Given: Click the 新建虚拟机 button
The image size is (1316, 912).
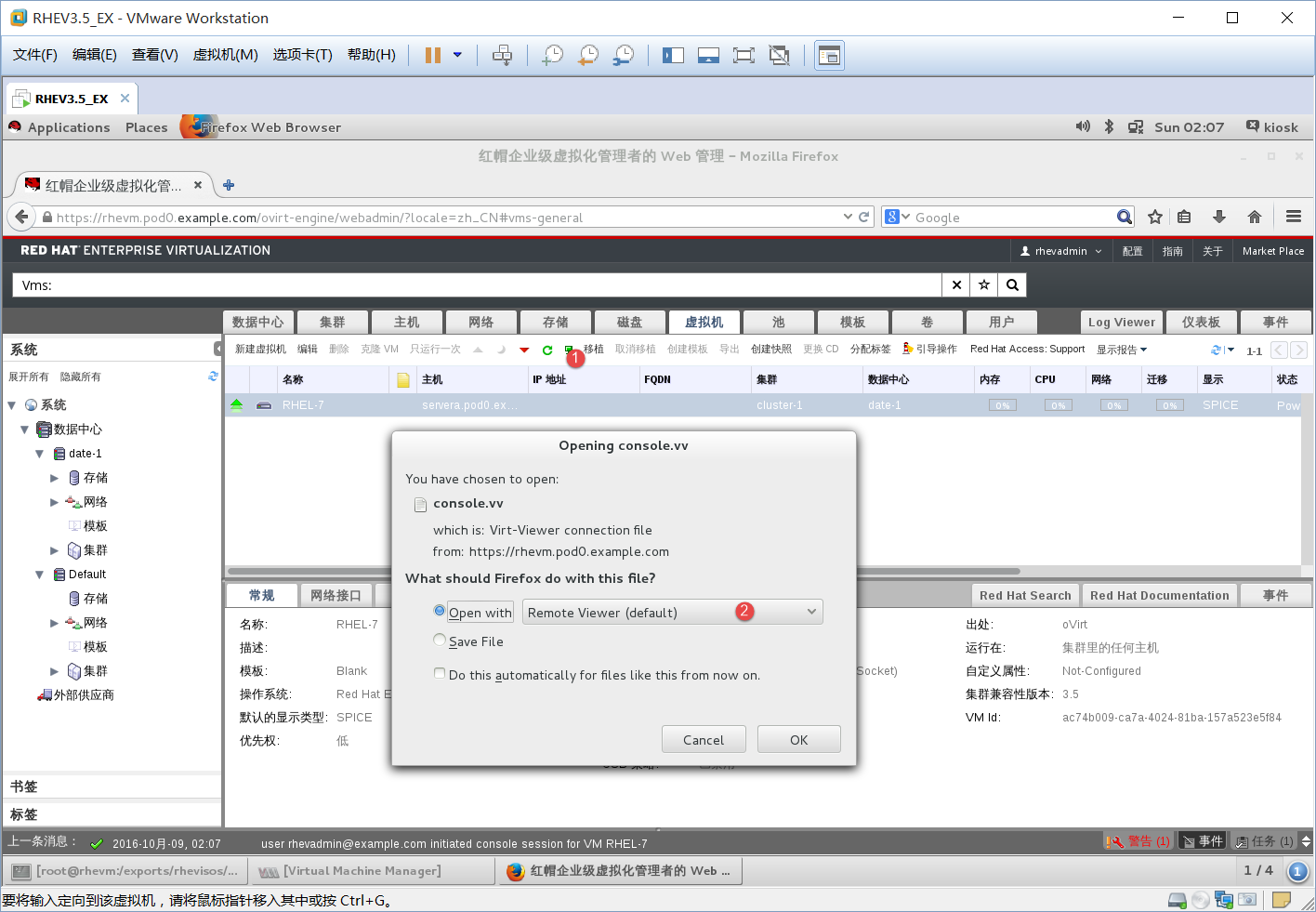Looking at the screenshot, I should point(260,350).
